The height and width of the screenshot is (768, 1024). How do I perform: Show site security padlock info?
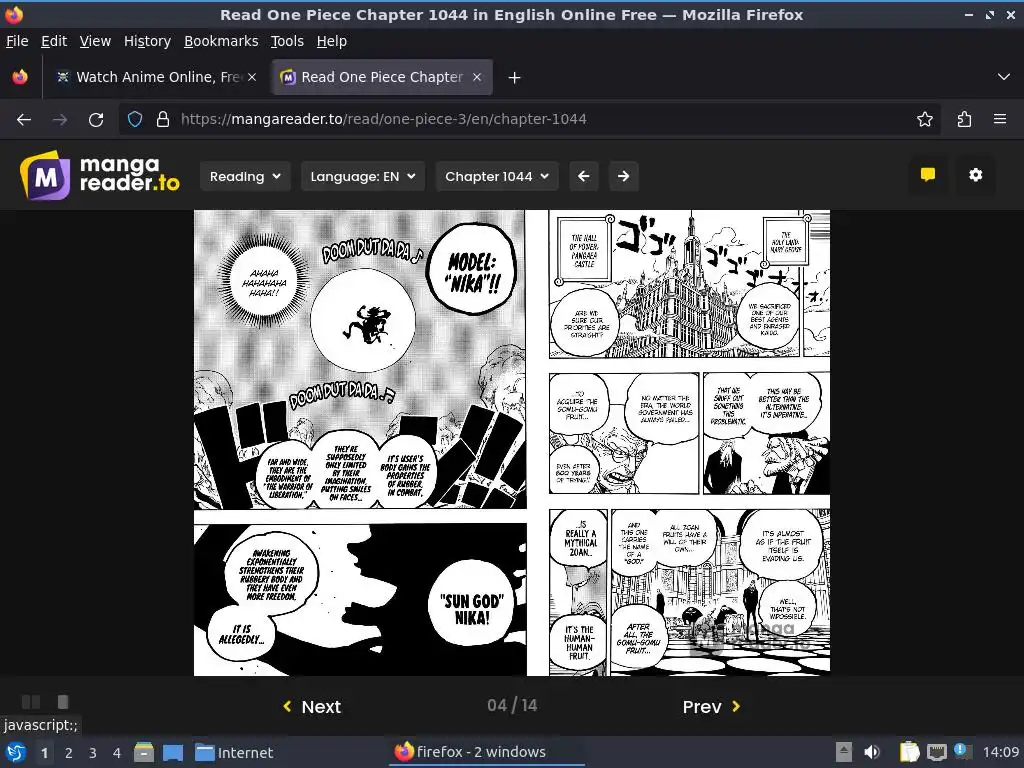pyautogui.click(x=163, y=119)
